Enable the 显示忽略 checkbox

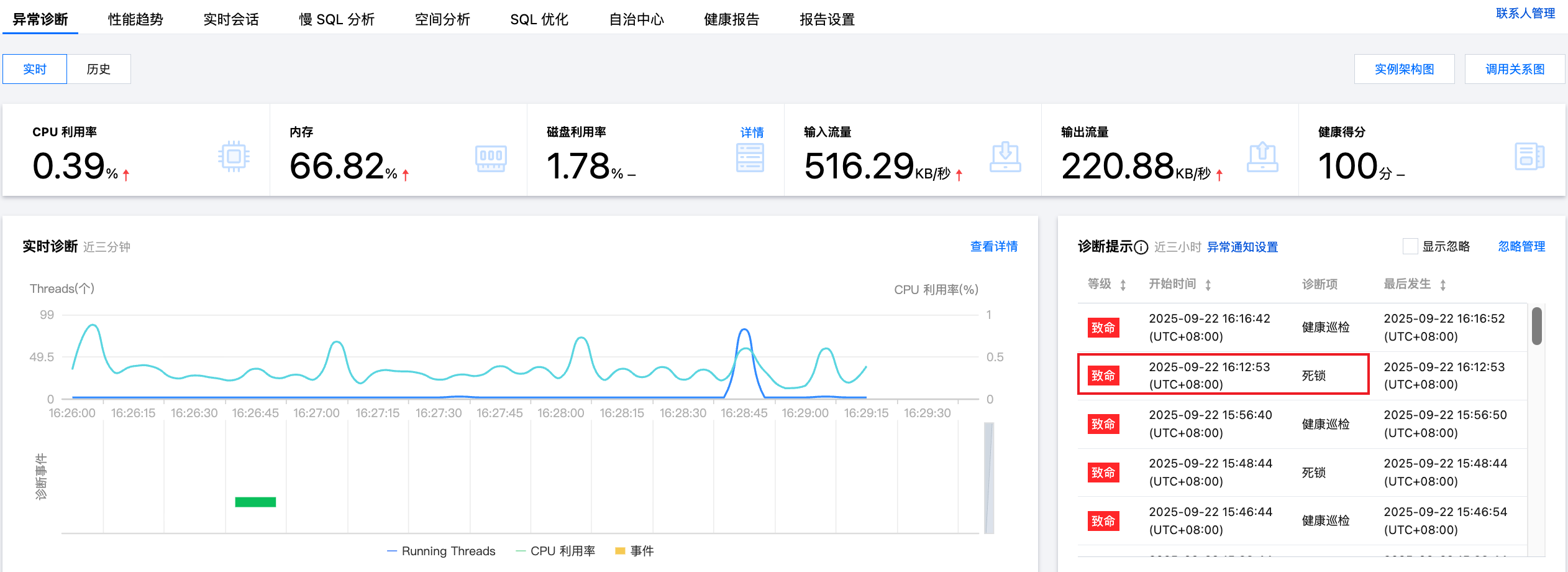pos(1410,246)
